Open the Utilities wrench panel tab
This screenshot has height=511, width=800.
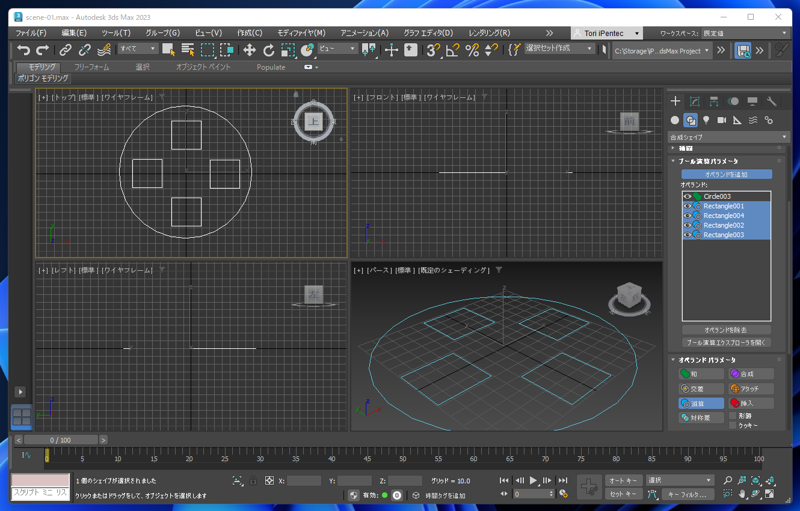click(x=771, y=101)
